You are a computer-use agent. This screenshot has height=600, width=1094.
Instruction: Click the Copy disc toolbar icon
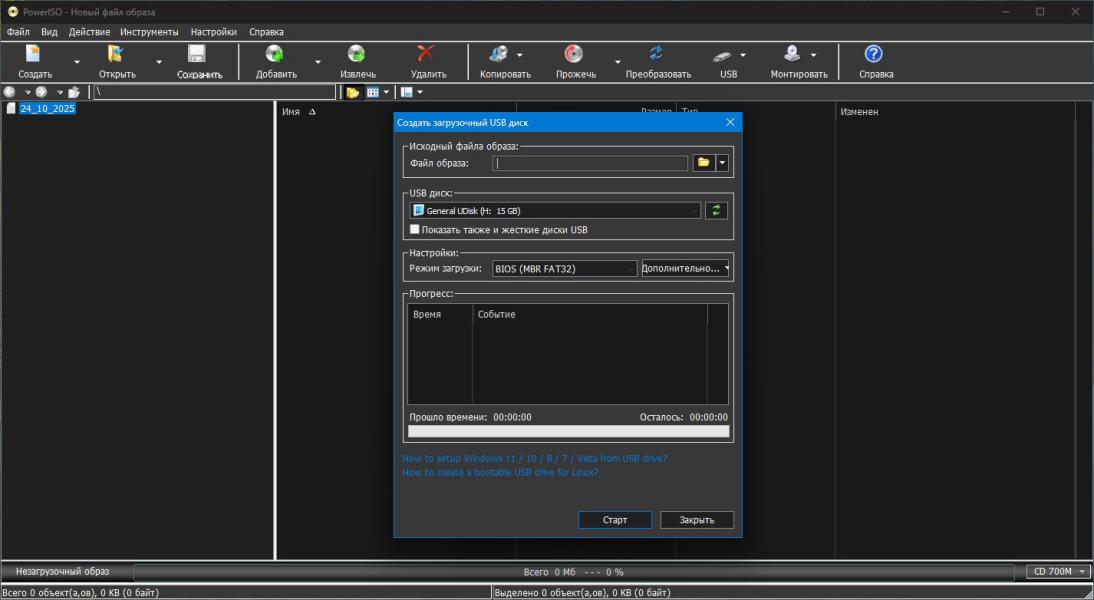499,56
